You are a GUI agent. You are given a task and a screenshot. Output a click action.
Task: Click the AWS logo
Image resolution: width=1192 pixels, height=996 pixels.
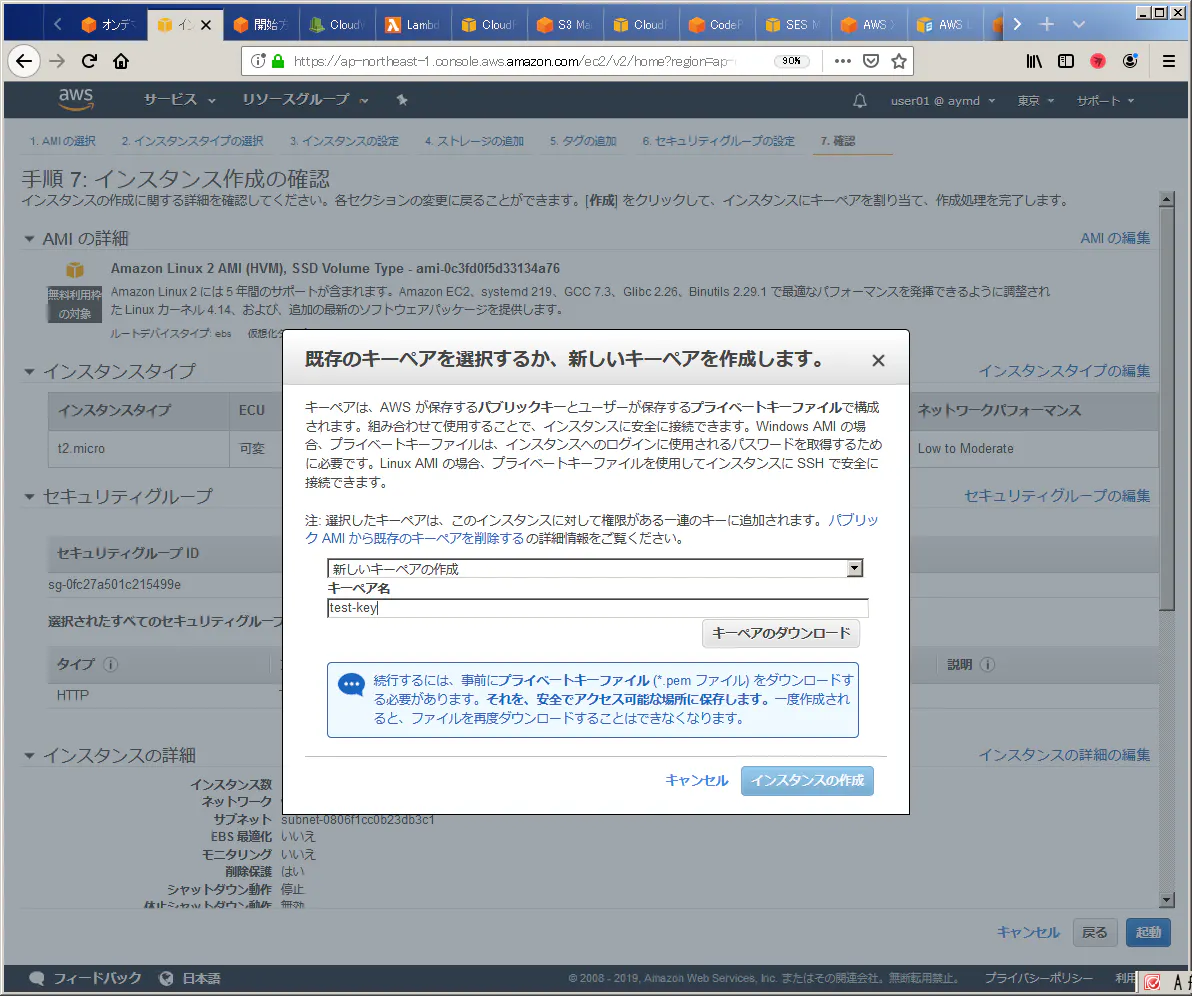pyautogui.click(x=75, y=99)
